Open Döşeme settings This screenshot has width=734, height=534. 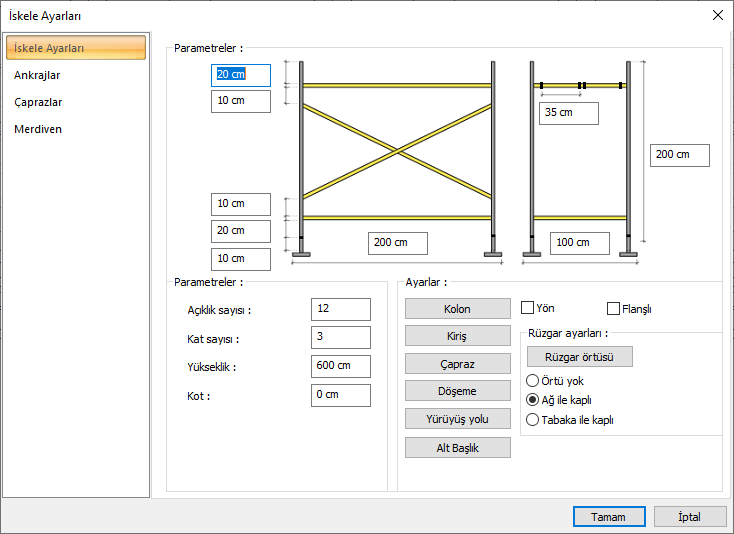pos(457,391)
